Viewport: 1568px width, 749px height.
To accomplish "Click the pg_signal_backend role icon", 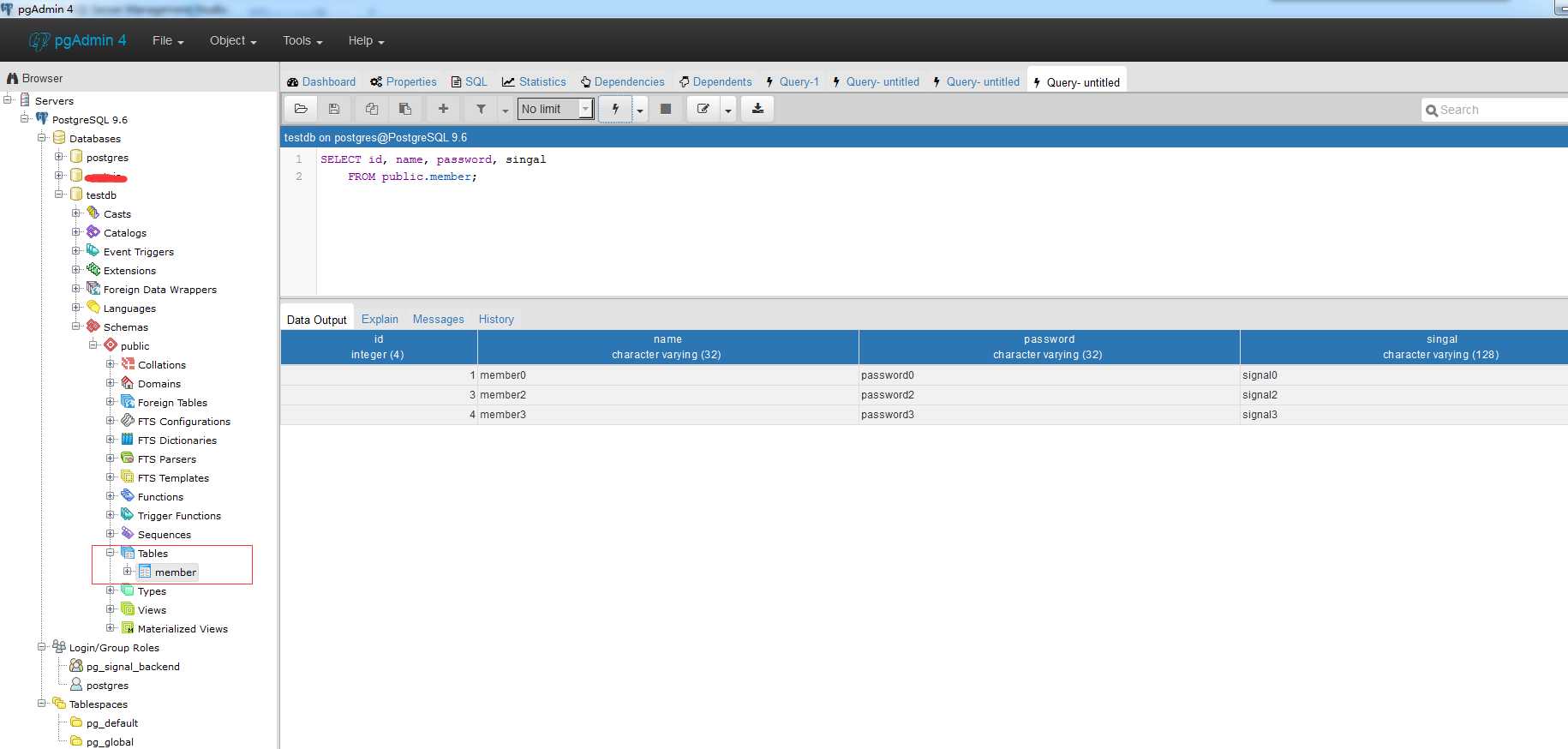I will pyautogui.click(x=76, y=665).
